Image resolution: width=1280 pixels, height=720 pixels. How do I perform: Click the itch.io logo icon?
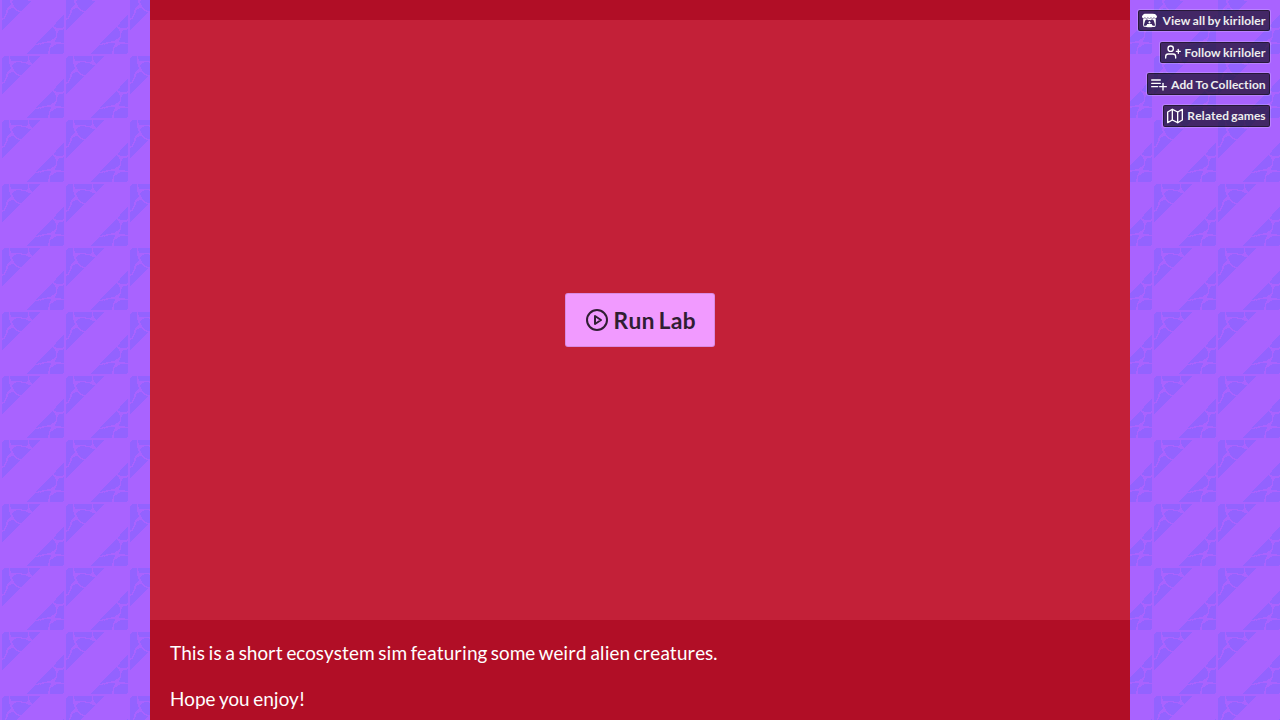[1150, 21]
